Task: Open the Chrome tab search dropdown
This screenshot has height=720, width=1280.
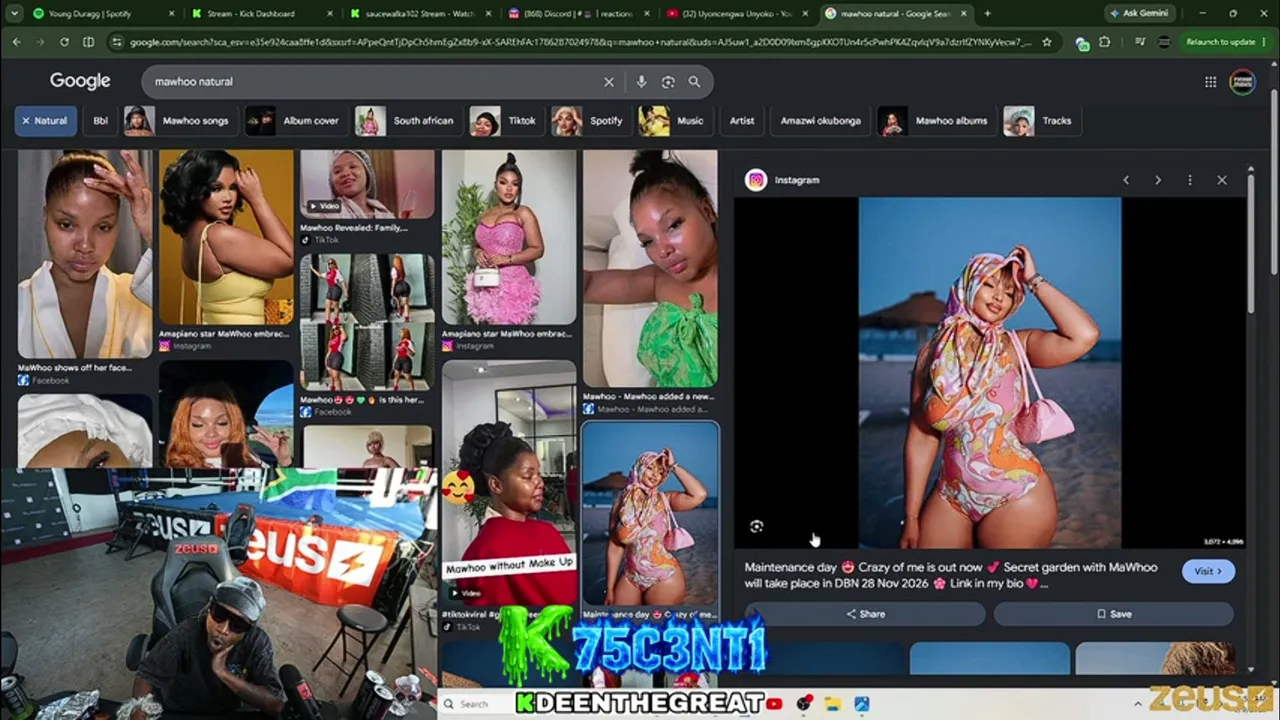Action: (14, 14)
